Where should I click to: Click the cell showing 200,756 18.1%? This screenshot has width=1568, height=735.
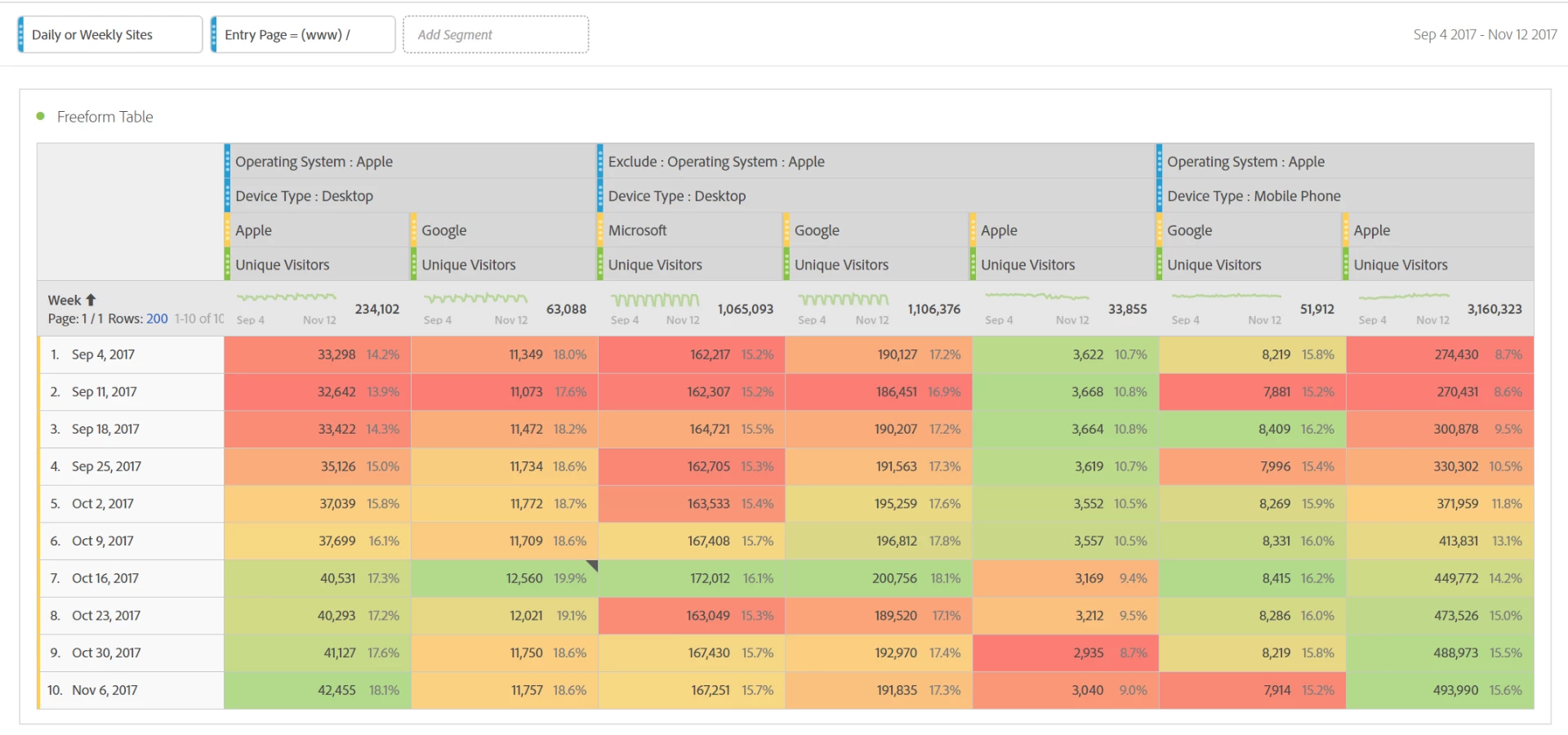coord(879,578)
